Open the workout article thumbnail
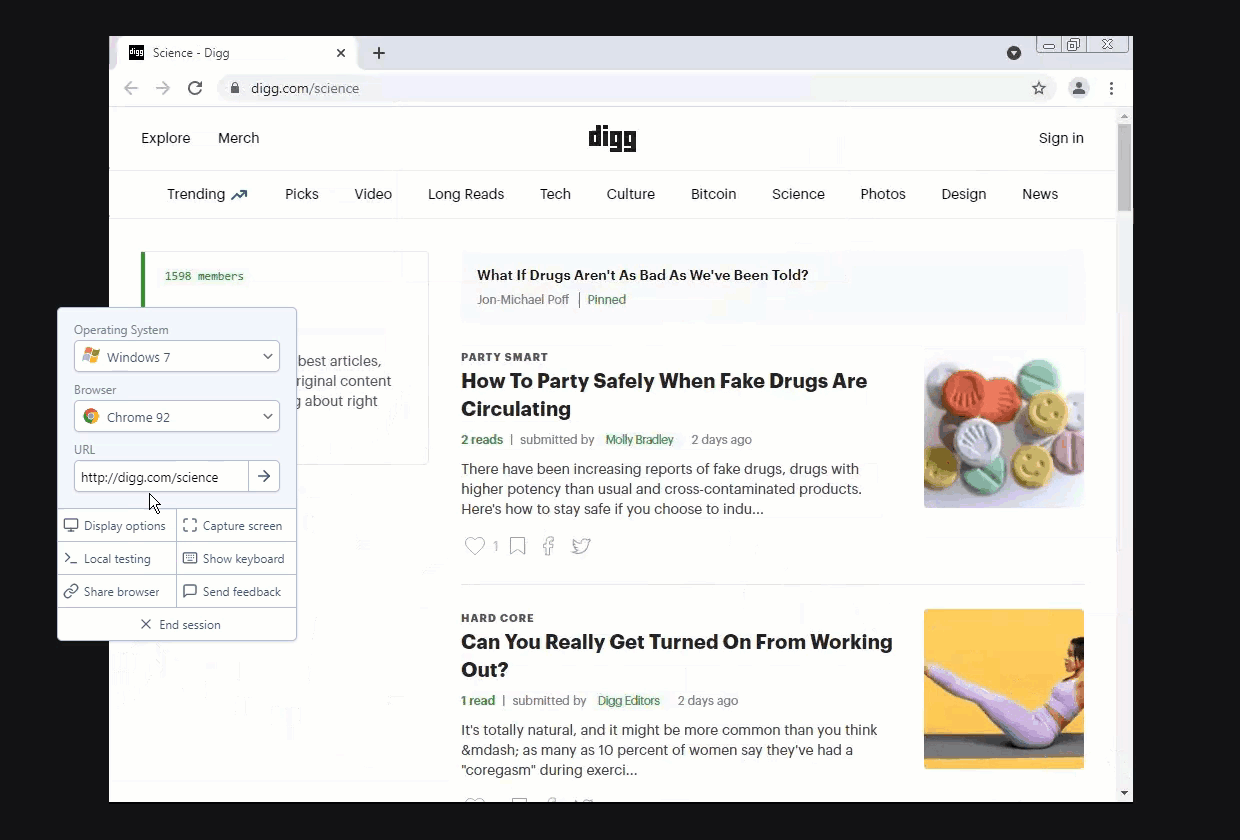 1004,689
